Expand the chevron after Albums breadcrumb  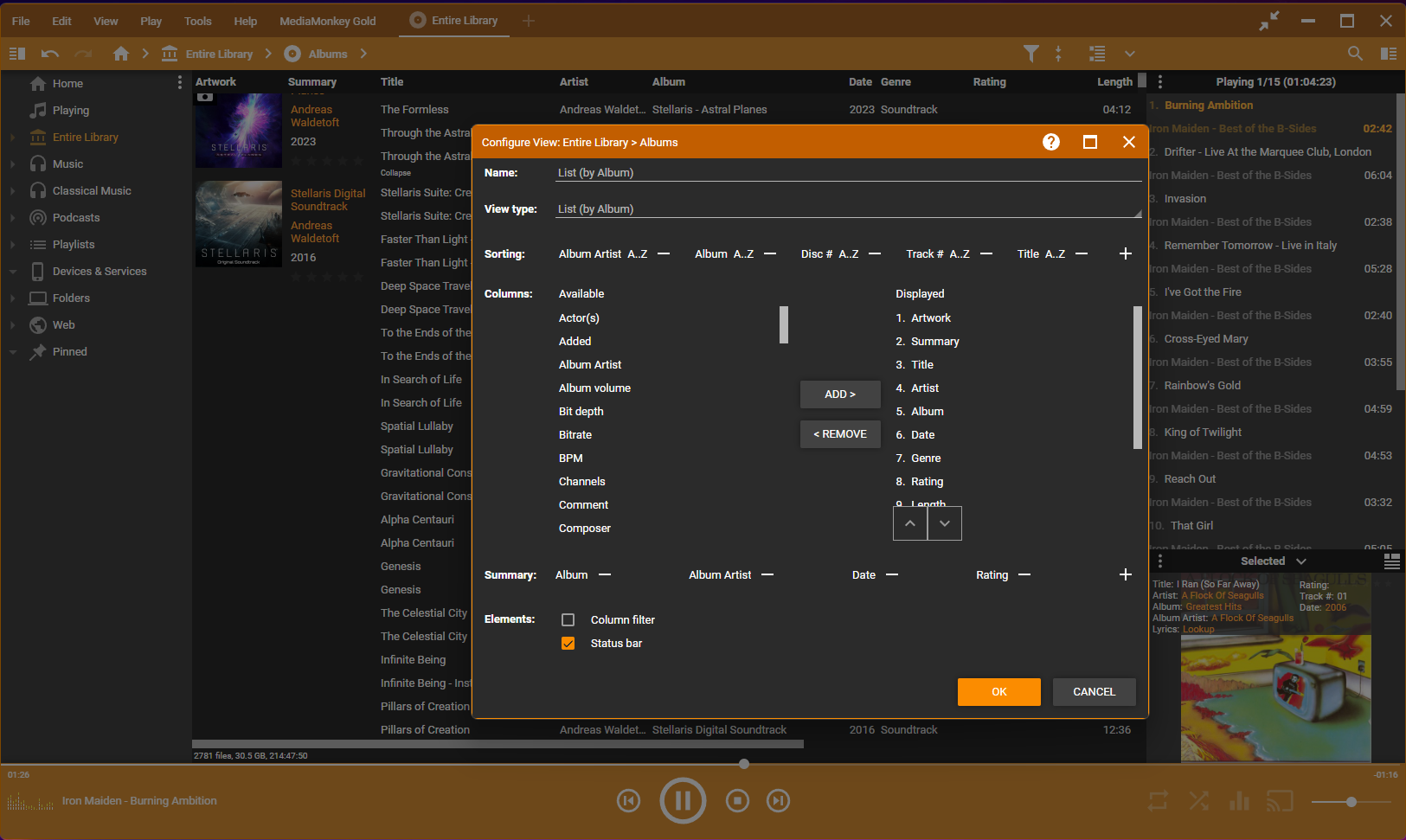point(363,54)
